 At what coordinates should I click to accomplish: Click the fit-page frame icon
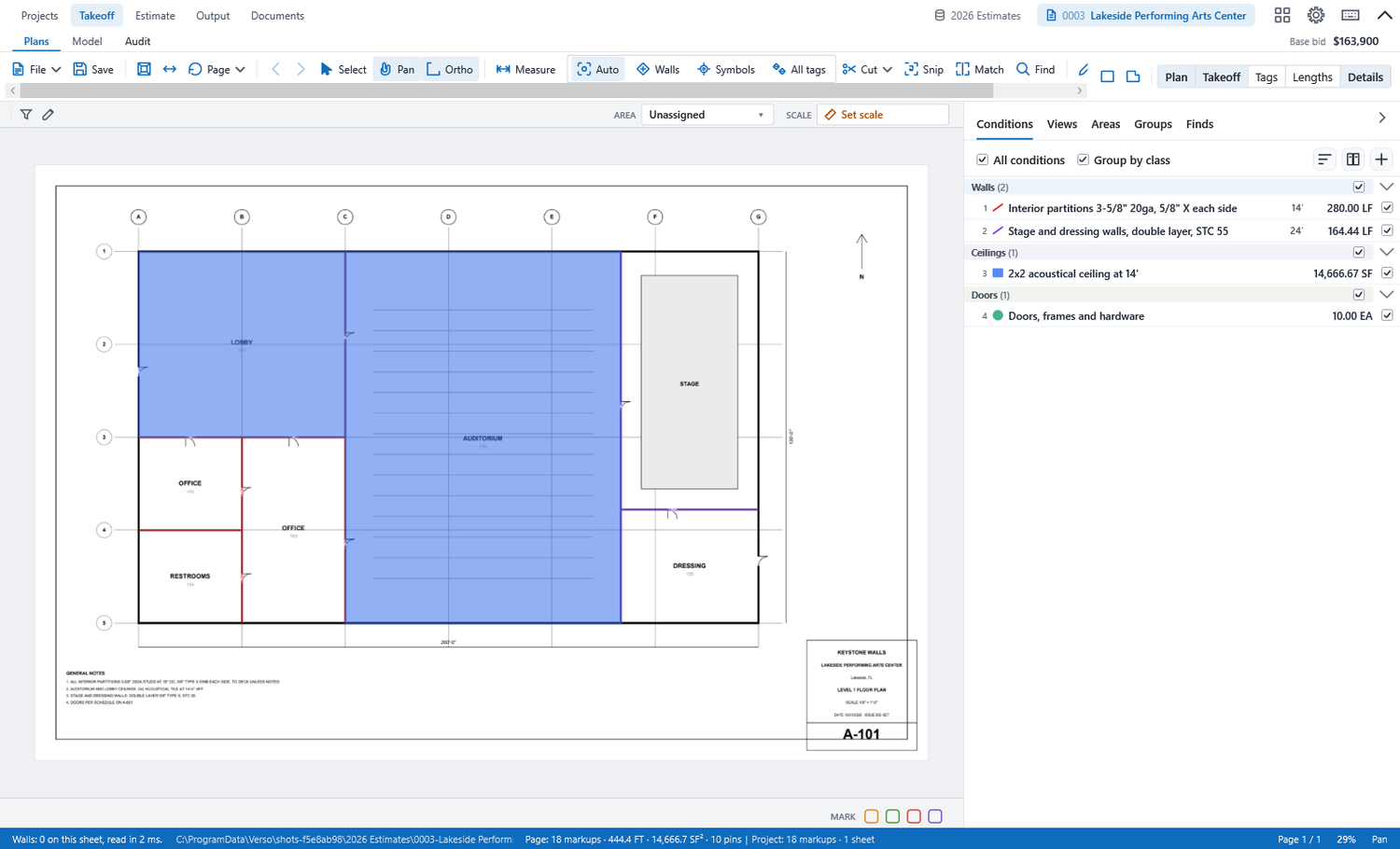tap(144, 69)
